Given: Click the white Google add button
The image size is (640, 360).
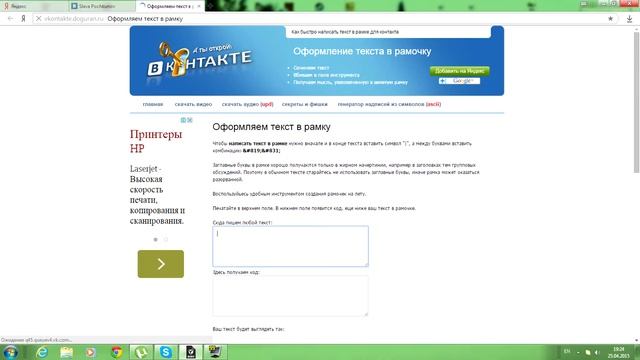Looking at the screenshot, I should [459, 81].
